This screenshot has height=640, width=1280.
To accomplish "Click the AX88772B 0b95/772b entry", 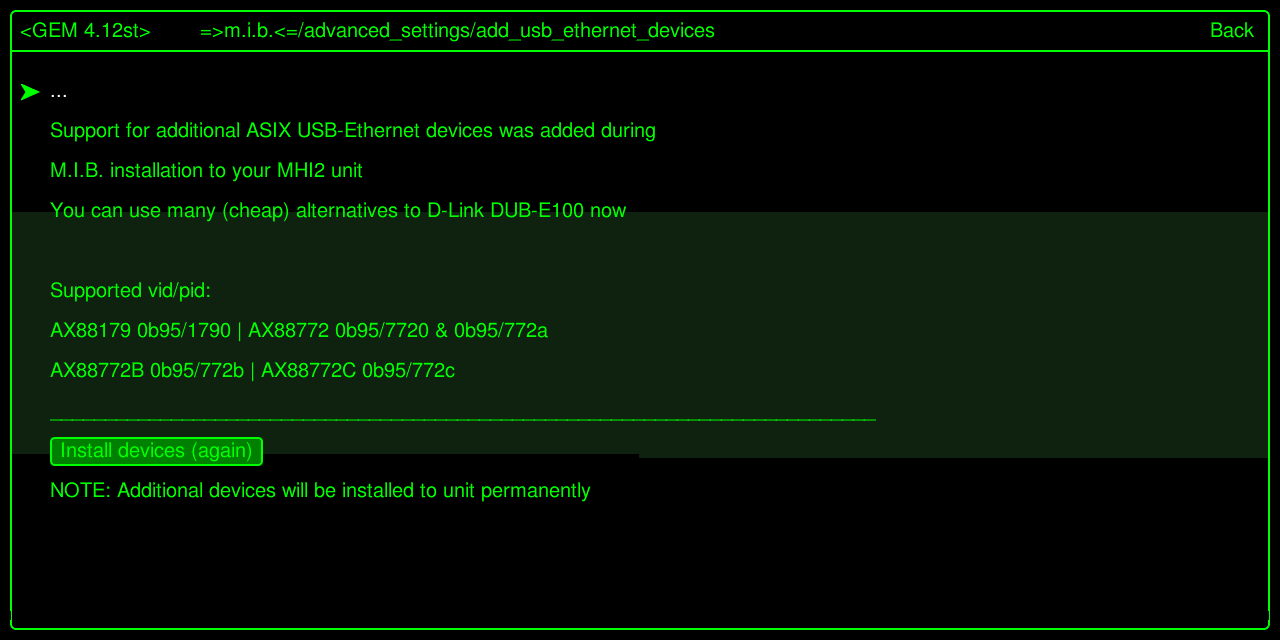I will coord(147,371).
